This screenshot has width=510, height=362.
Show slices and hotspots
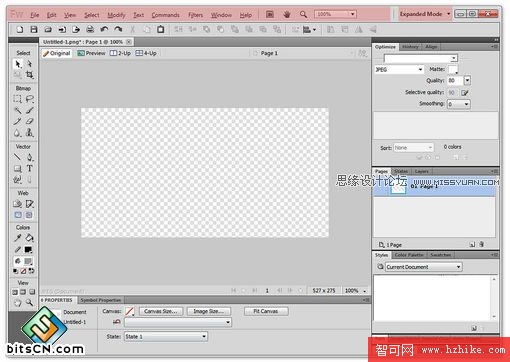coord(29,215)
